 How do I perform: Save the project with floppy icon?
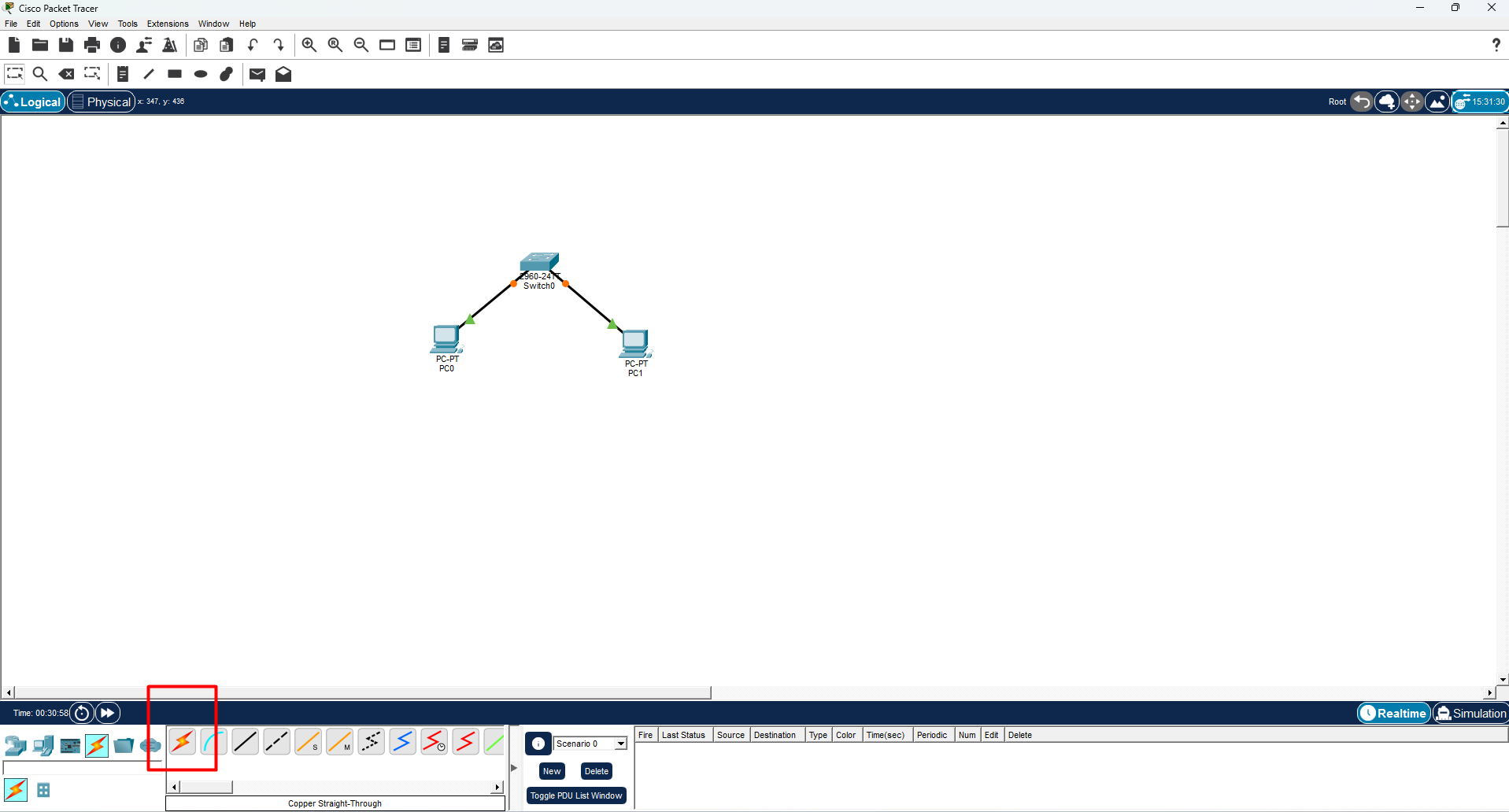66,45
